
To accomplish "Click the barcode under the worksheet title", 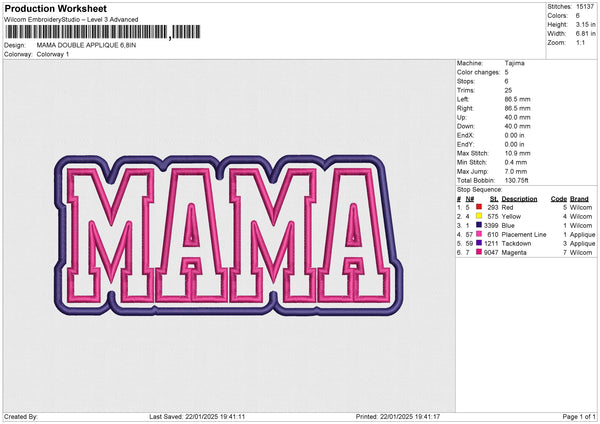I will 103,32.
